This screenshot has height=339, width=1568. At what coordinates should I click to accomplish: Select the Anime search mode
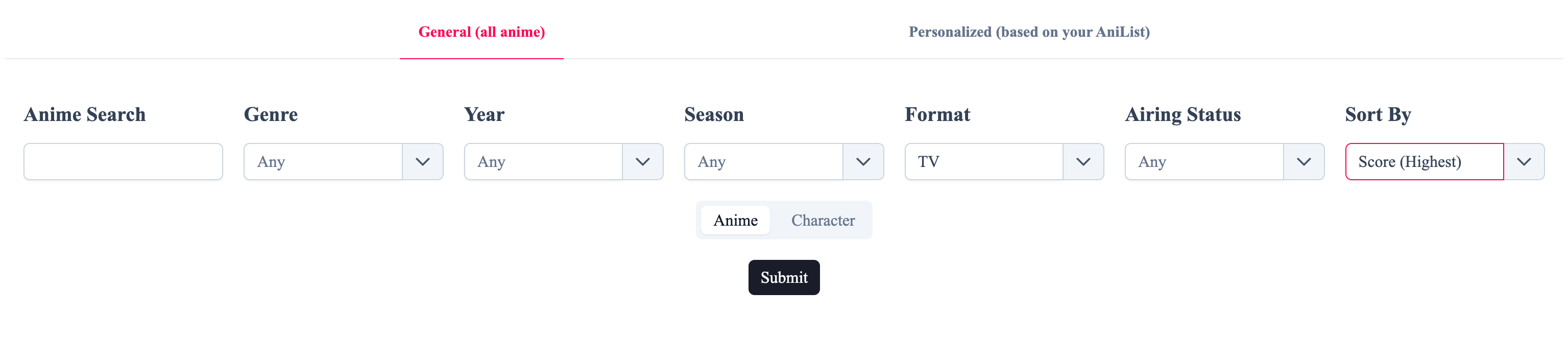tap(735, 221)
